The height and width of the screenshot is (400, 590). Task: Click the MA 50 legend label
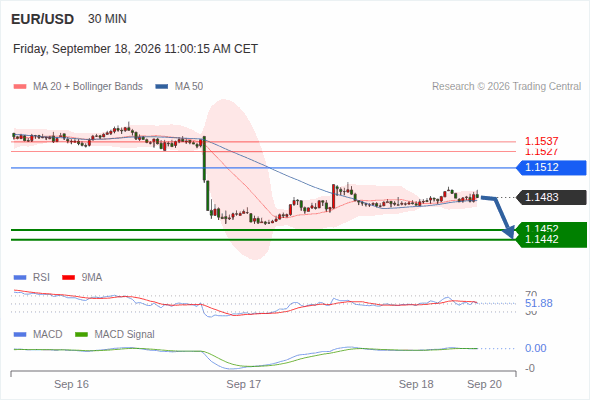[189, 87]
